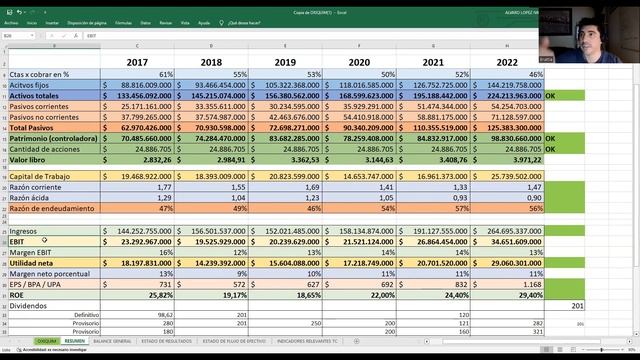640x360 pixels.
Task: Select the OK cell beside Activos totales
Action: (x=564, y=96)
